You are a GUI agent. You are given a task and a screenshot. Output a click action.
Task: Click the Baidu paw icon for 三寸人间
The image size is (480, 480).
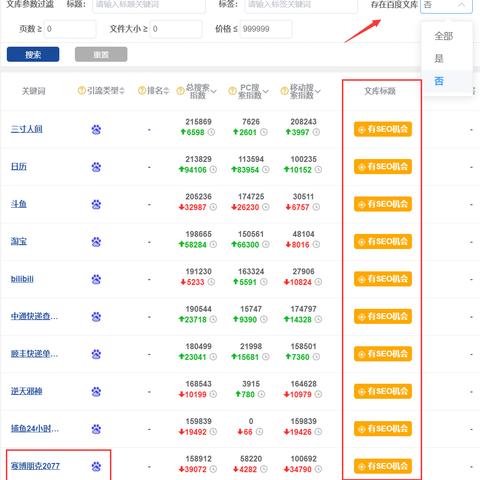click(96, 130)
